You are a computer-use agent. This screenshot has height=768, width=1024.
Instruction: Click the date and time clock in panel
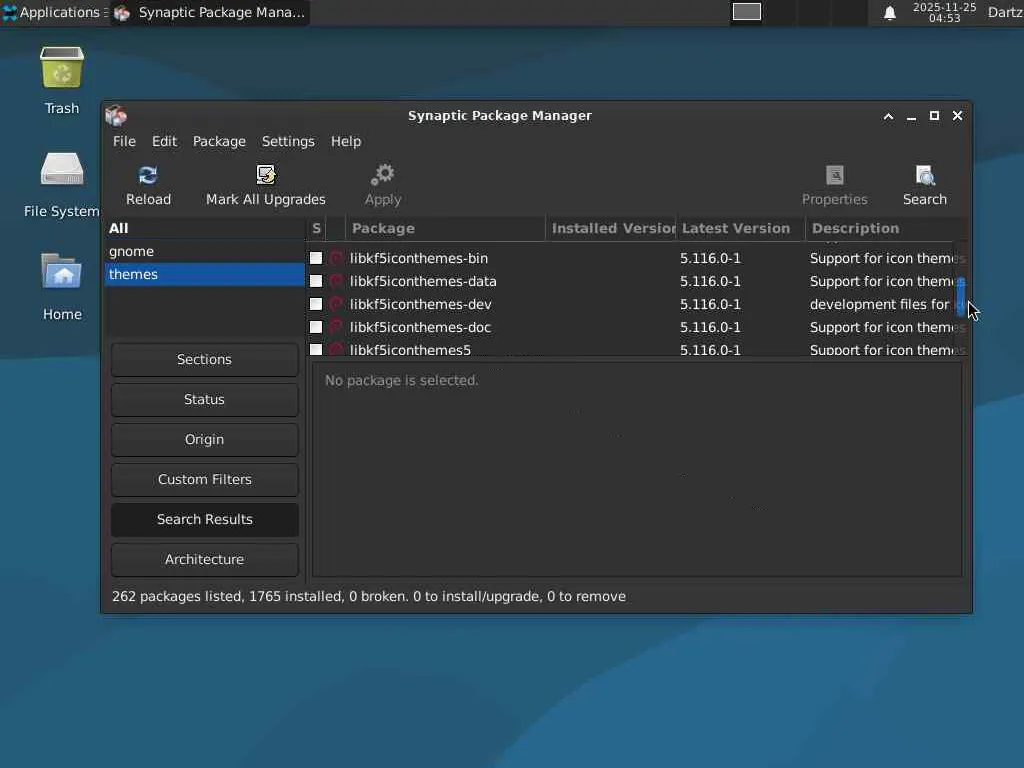pyautogui.click(x=944, y=12)
